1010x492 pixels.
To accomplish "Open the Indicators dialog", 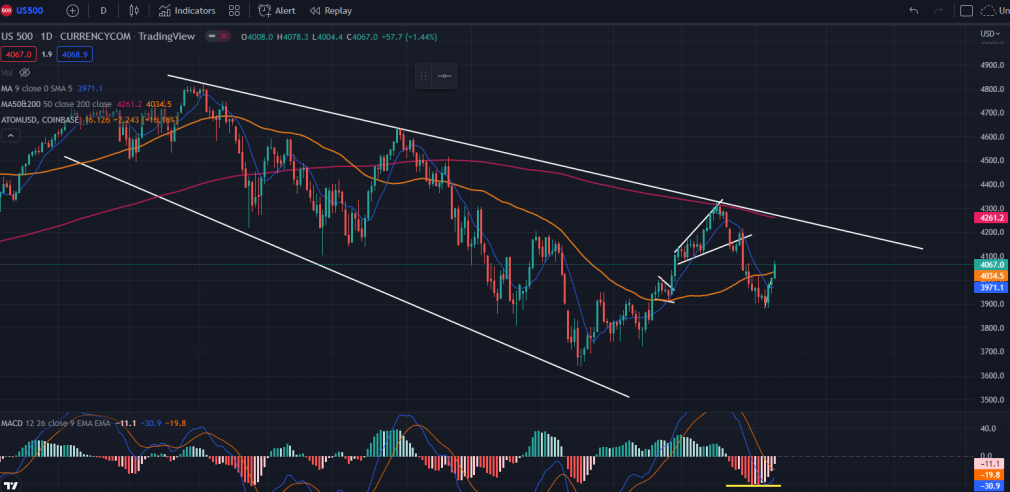I will click(x=187, y=10).
